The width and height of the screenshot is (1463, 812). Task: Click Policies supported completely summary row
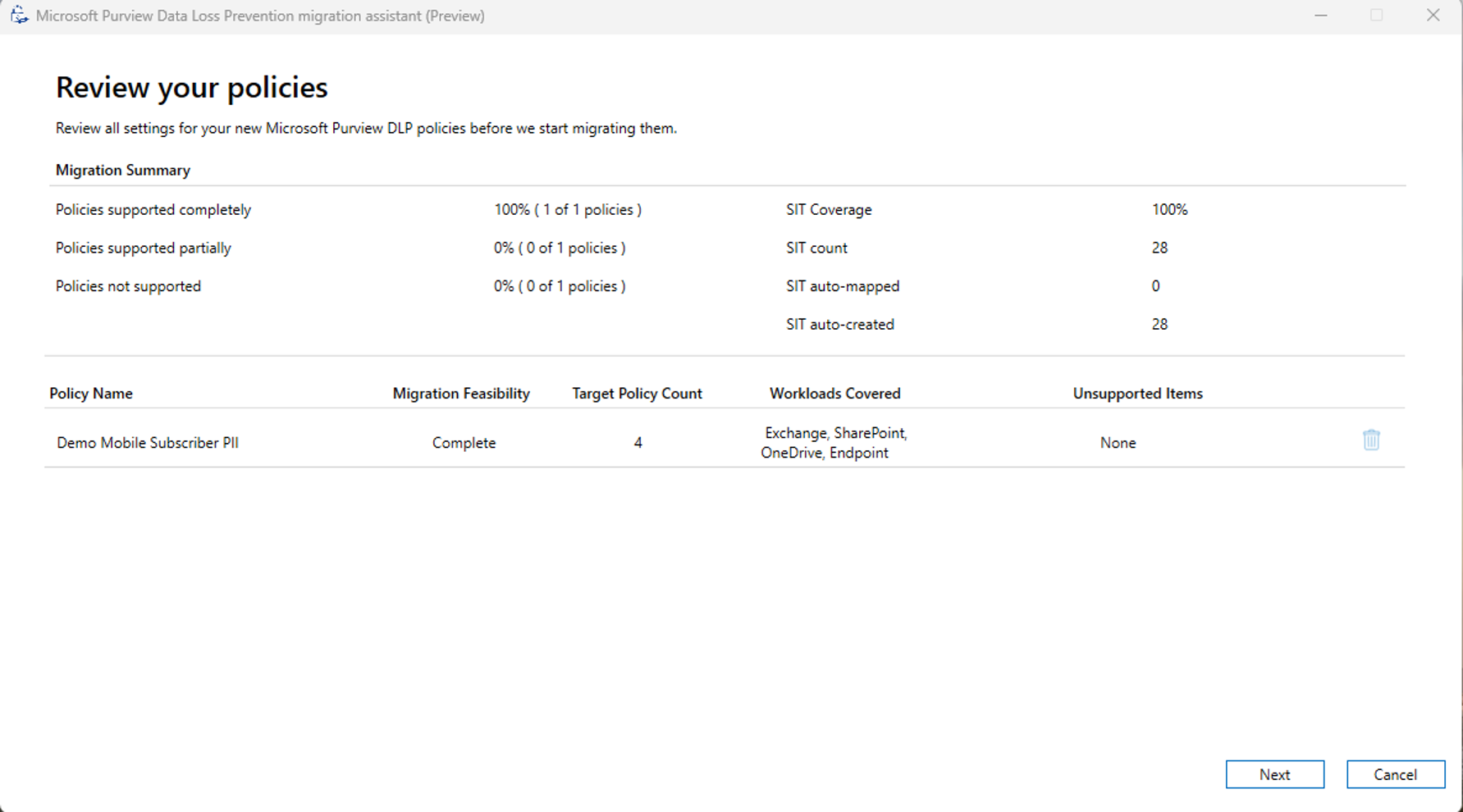click(153, 209)
